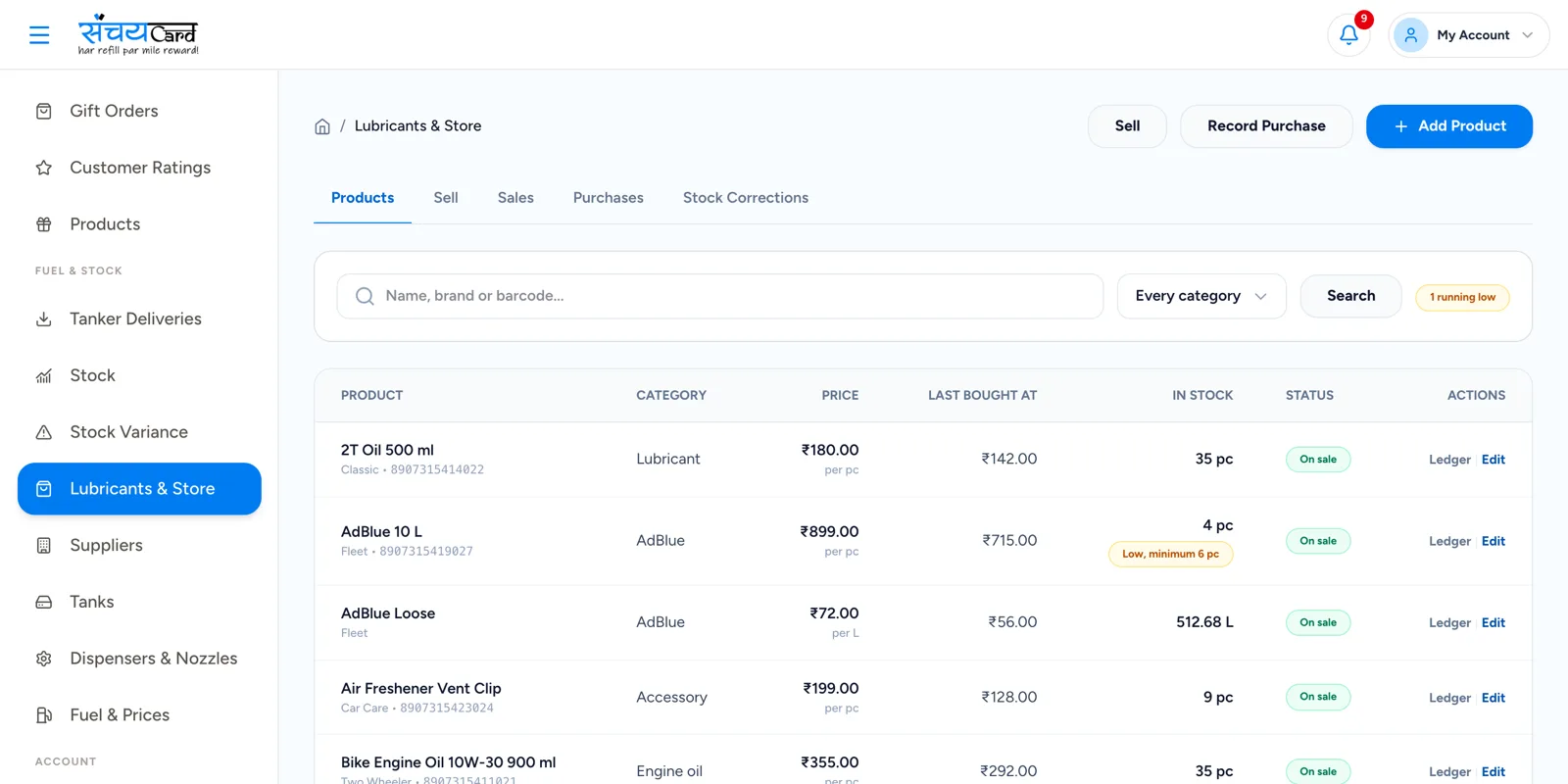The width and height of the screenshot is (1568, 784).
Task: Click the Lubricants & Store breadcrumb
Action: pos(417,126)
